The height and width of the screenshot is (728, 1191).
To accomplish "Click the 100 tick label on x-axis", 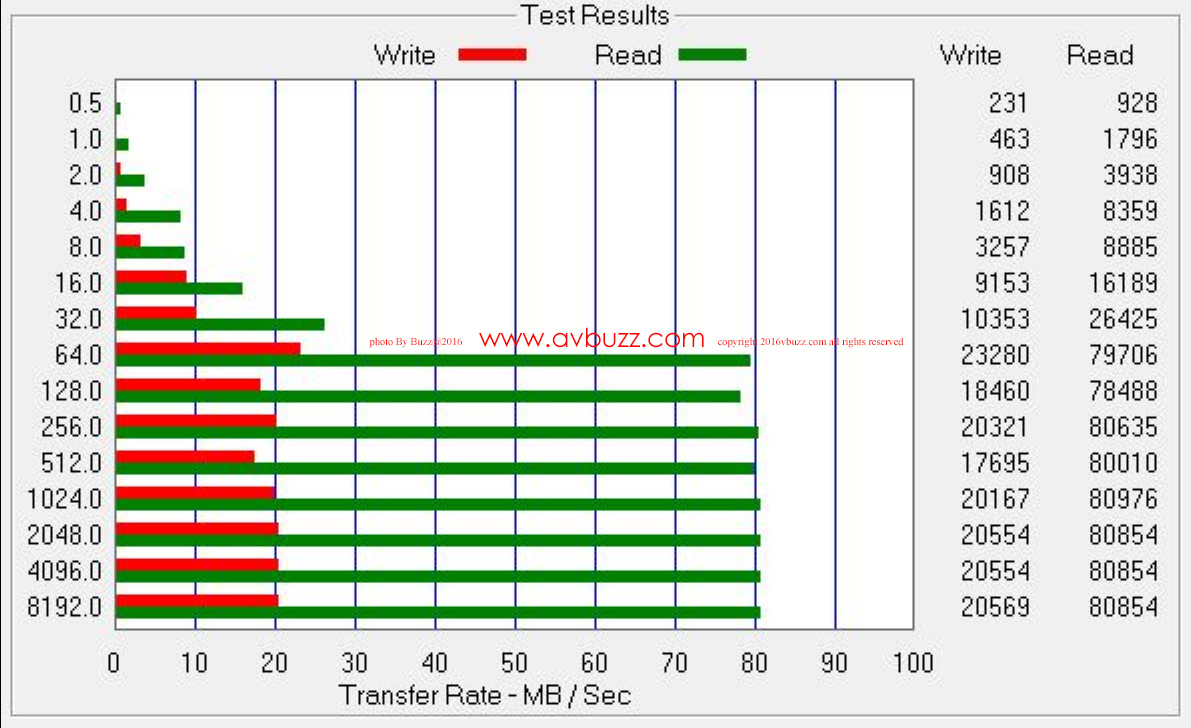I will (913, 663).
